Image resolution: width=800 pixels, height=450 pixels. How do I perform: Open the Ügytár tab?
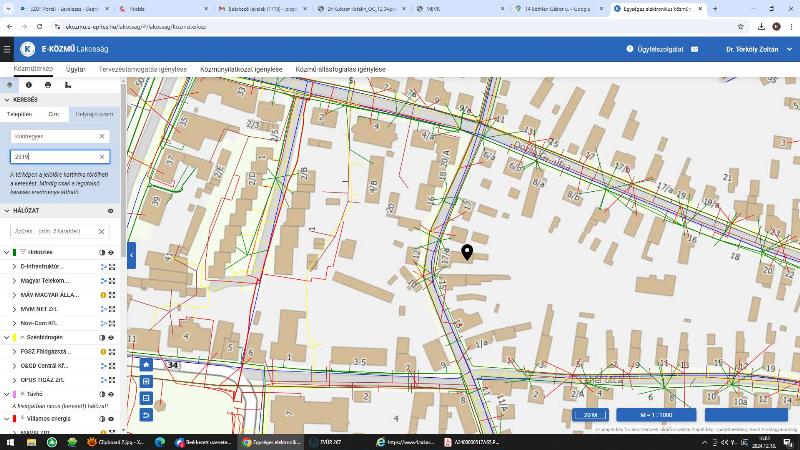click(x=76, y=69)
